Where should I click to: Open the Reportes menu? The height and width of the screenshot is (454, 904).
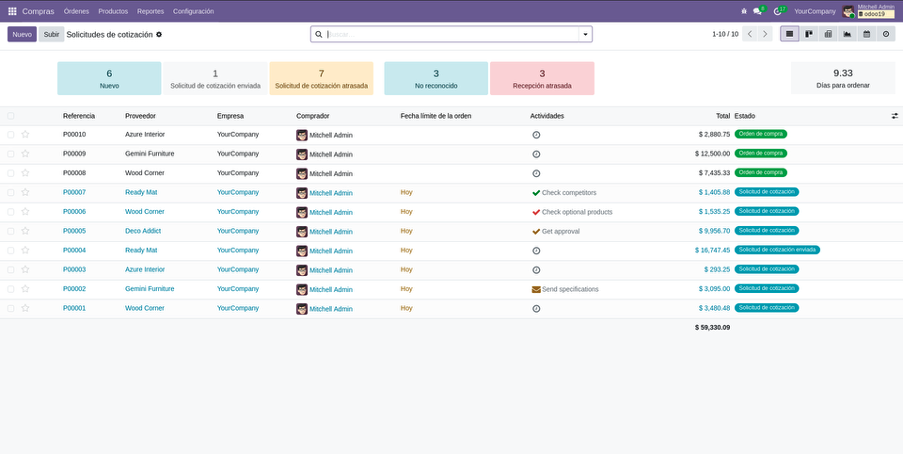(150, 11)
